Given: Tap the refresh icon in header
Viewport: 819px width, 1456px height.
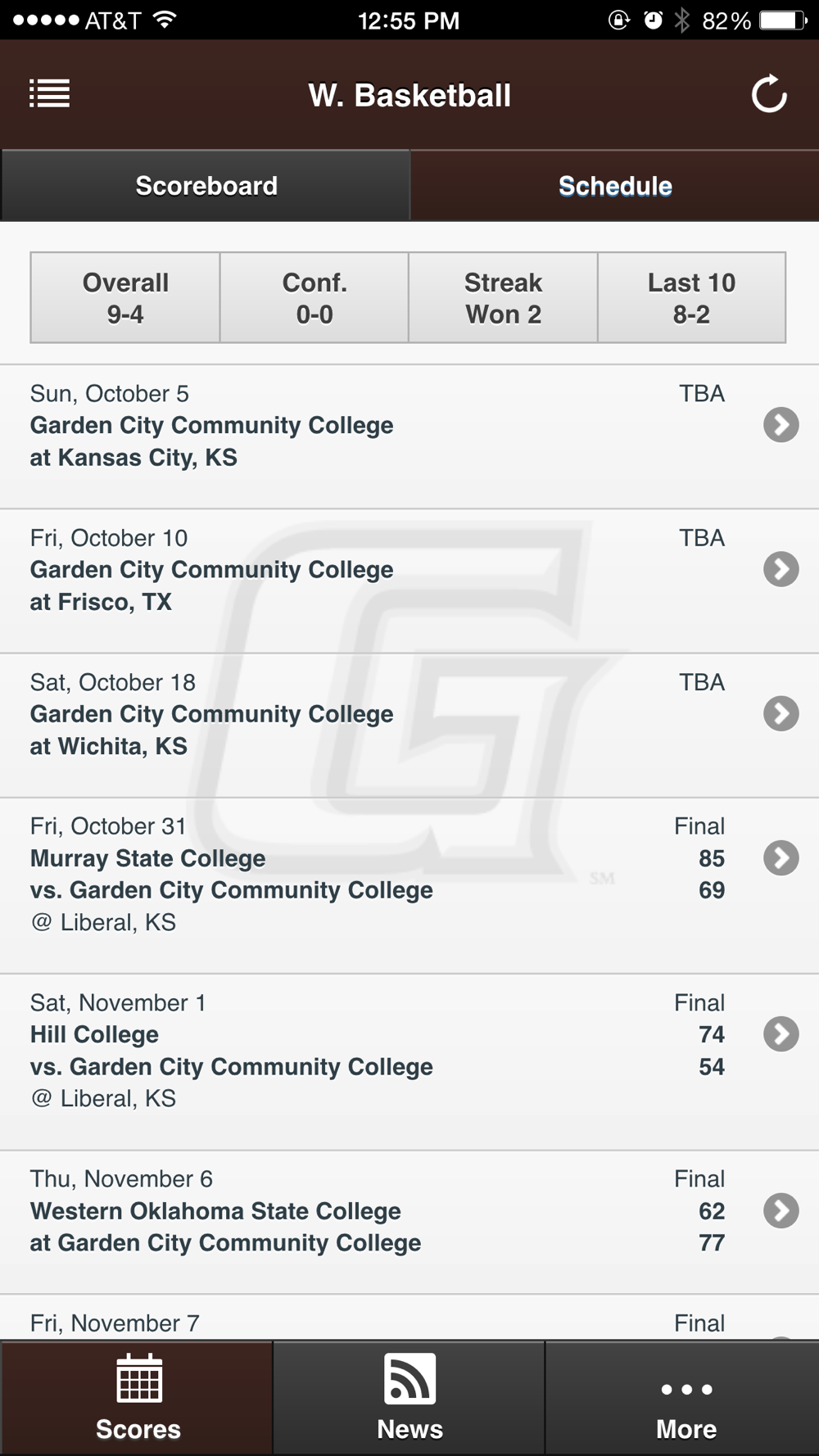Looking at the screenshot, I should pos(769,94).
